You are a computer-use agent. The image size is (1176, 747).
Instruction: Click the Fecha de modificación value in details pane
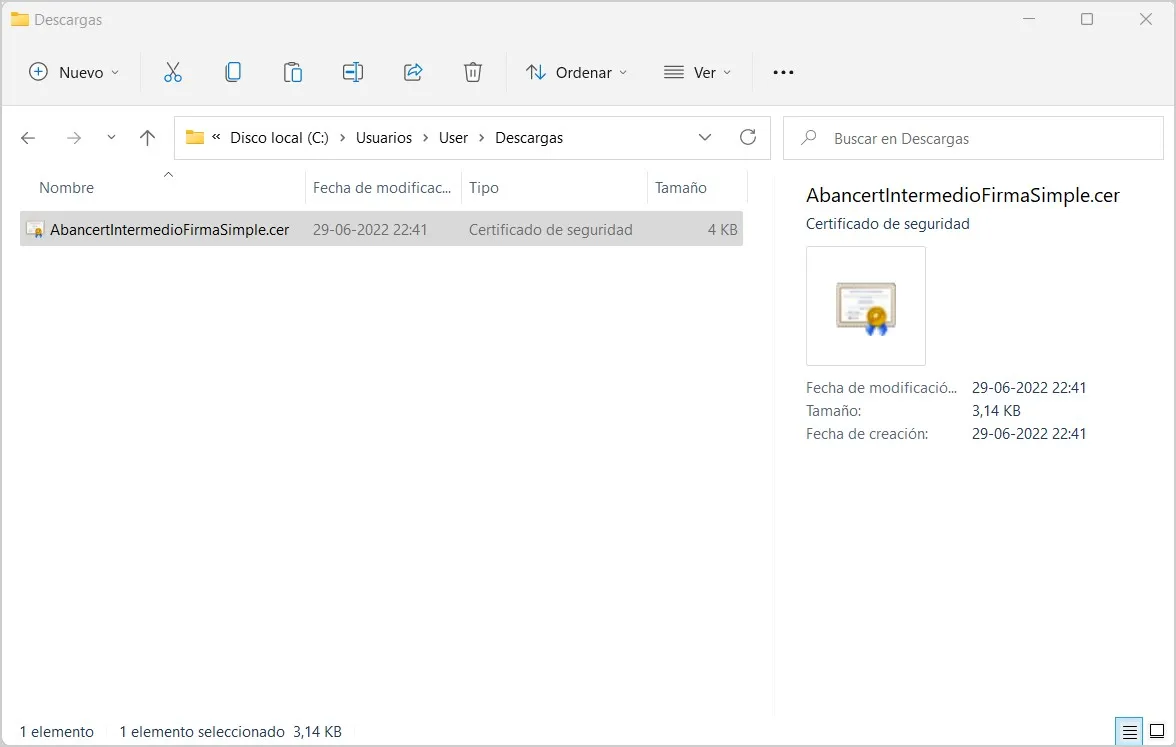[1029, 388]
